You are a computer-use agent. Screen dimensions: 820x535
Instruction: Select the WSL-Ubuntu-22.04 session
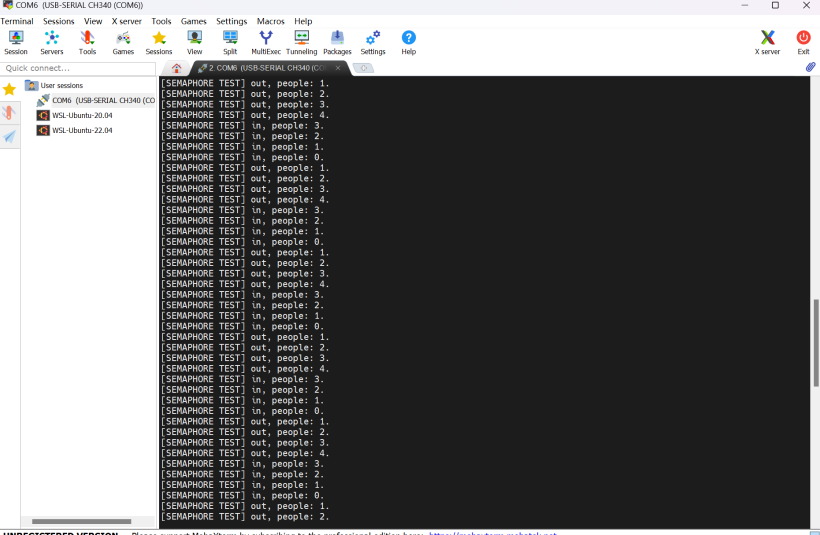(75, 130)
